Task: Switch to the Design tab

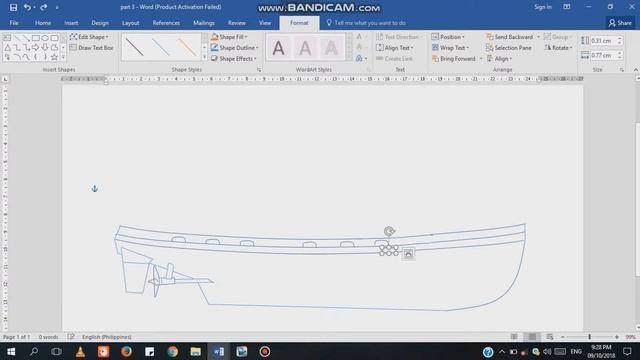Action: [x=100, y=23]
